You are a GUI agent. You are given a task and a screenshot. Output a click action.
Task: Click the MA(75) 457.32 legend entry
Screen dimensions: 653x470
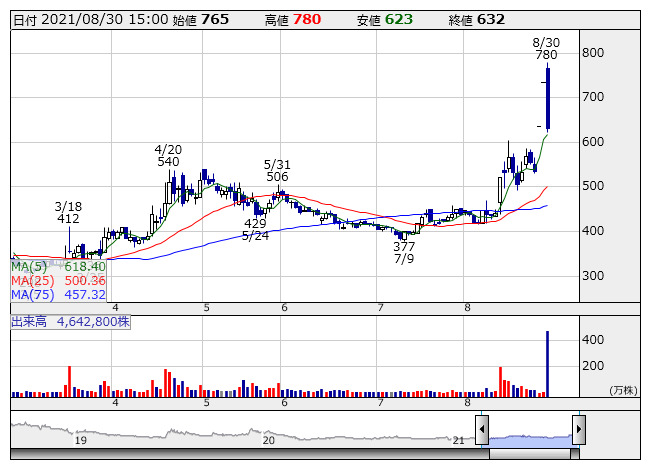click(x=58, y=295)
